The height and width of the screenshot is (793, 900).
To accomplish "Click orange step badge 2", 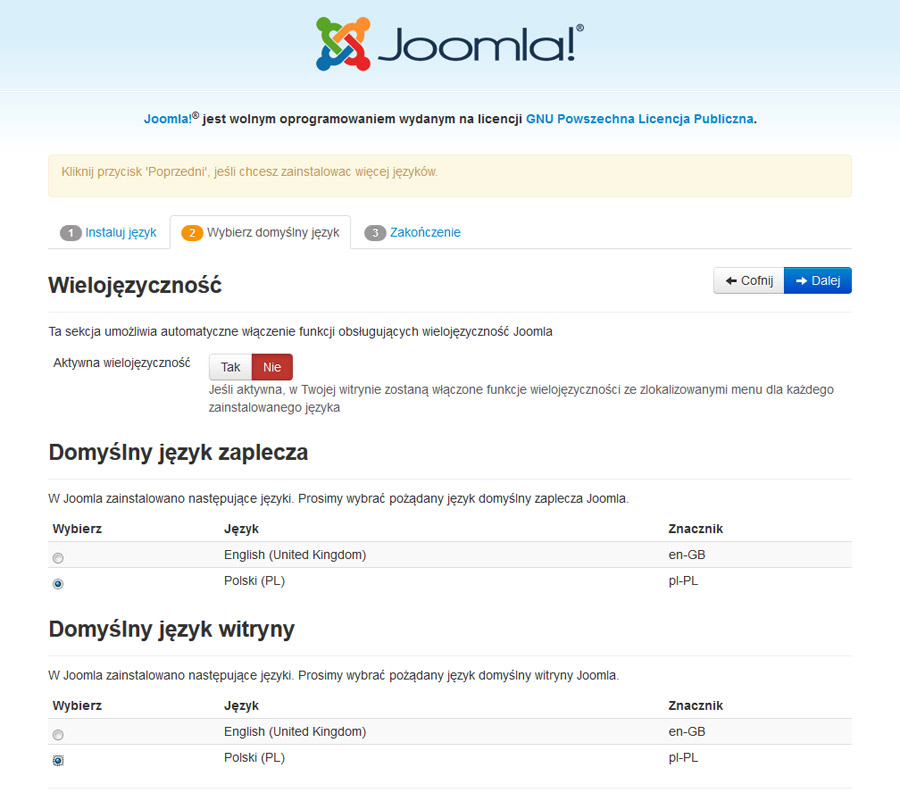I will (192, 233).
